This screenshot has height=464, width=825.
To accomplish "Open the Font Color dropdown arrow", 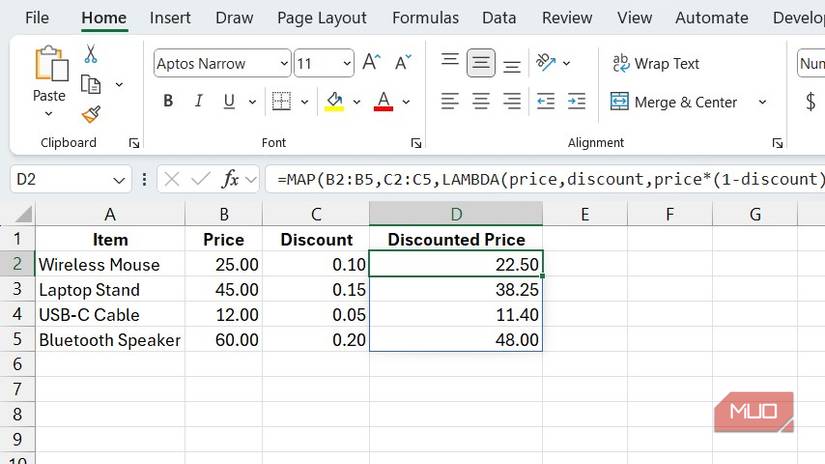I will coord(406,102).
